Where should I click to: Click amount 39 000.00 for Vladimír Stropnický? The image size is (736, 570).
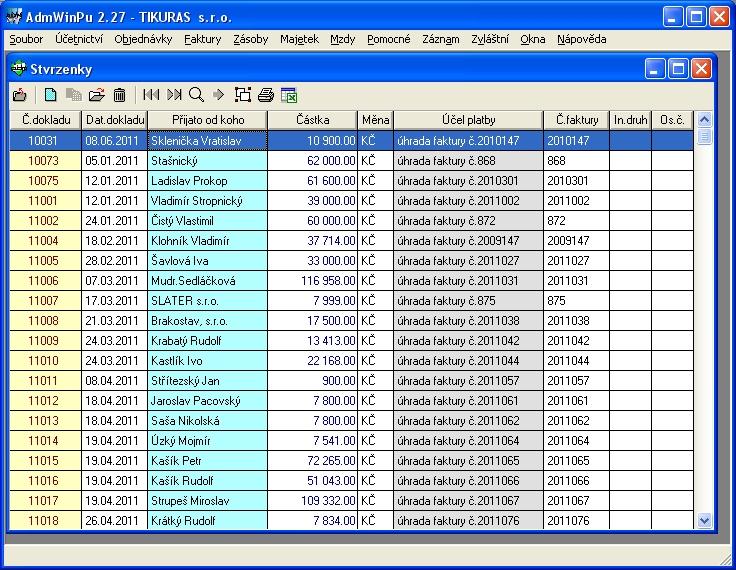312,201
